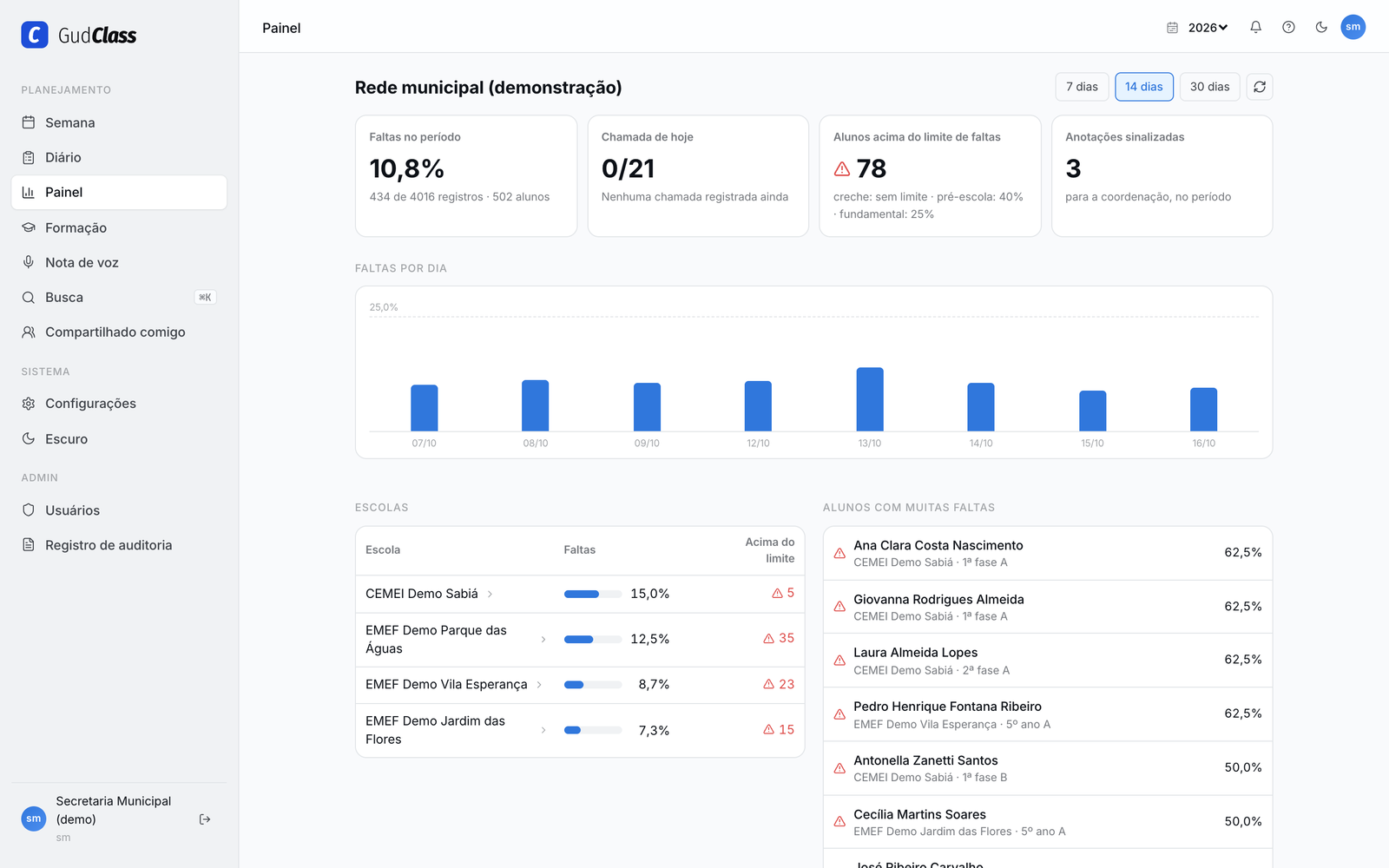Toggle Escuro theme in sidebar
Viewport: 1389px width, 868px height.
tap(119, 438)
